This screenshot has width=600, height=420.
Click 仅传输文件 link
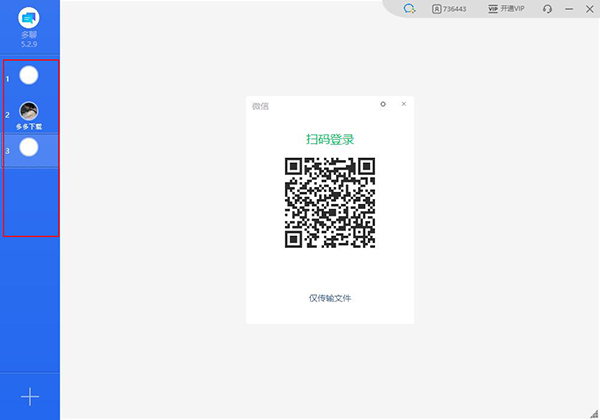(x=330, y=298)
